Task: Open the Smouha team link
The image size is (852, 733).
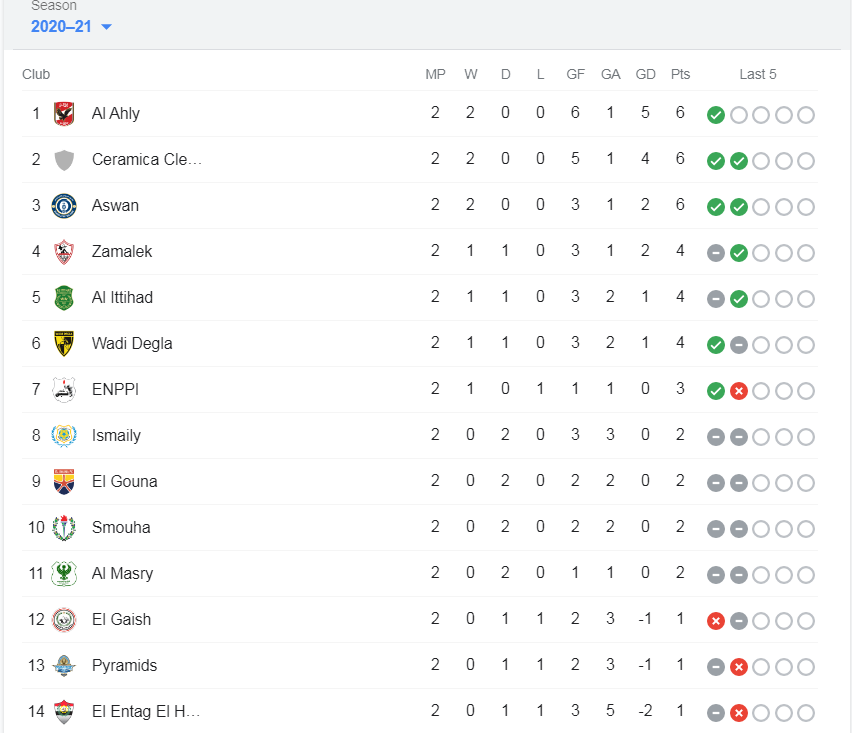Action: pyautogui.click(x=121, y=528)
